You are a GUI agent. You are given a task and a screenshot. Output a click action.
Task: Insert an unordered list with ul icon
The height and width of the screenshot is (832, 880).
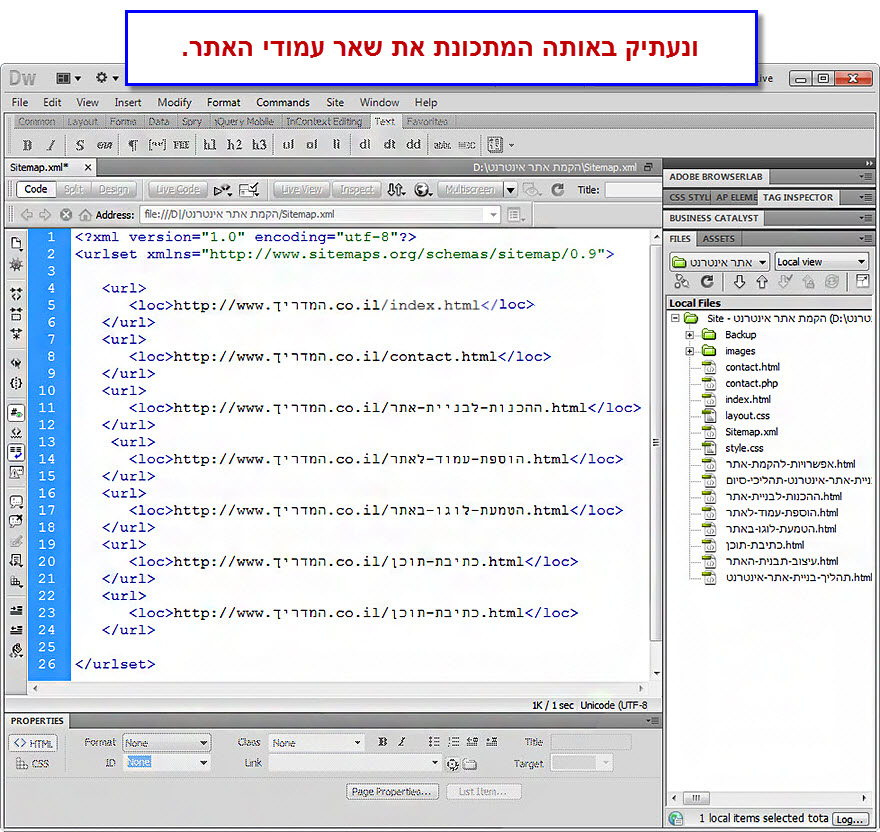(288, 145)
